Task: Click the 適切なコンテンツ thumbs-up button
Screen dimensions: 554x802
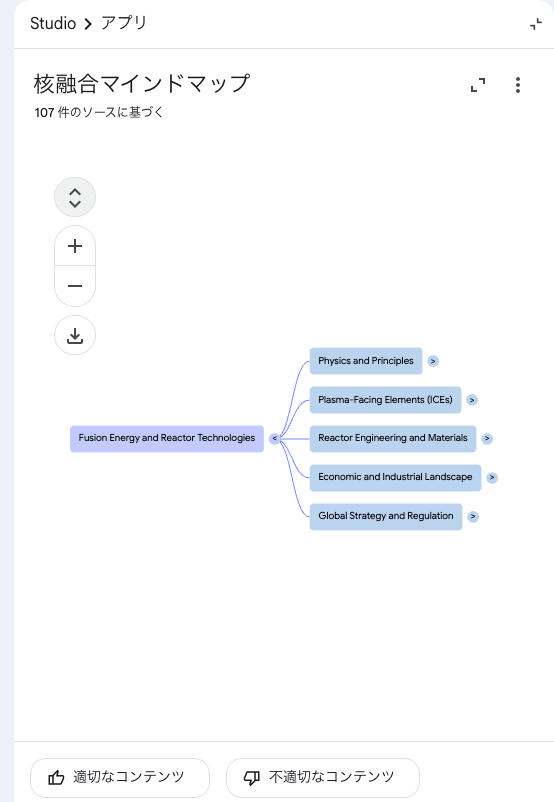Action: coord(120,777)
